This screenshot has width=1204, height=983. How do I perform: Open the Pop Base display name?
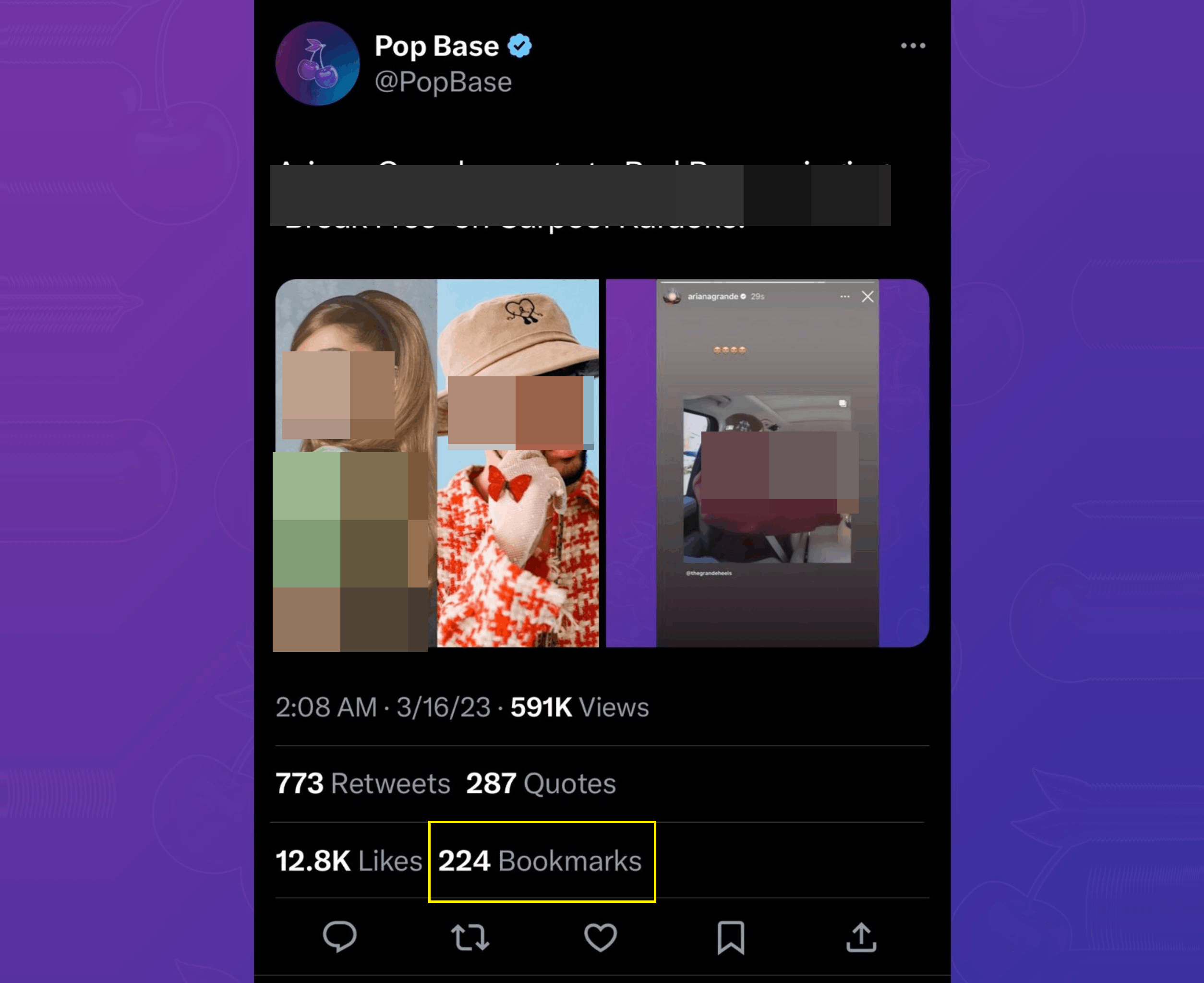pyautogui.click(x=437, y=47)
